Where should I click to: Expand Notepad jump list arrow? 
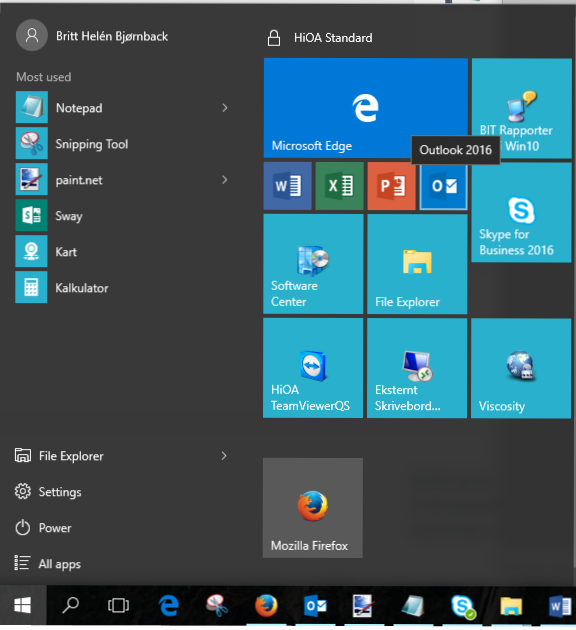(x=225, y=108)
